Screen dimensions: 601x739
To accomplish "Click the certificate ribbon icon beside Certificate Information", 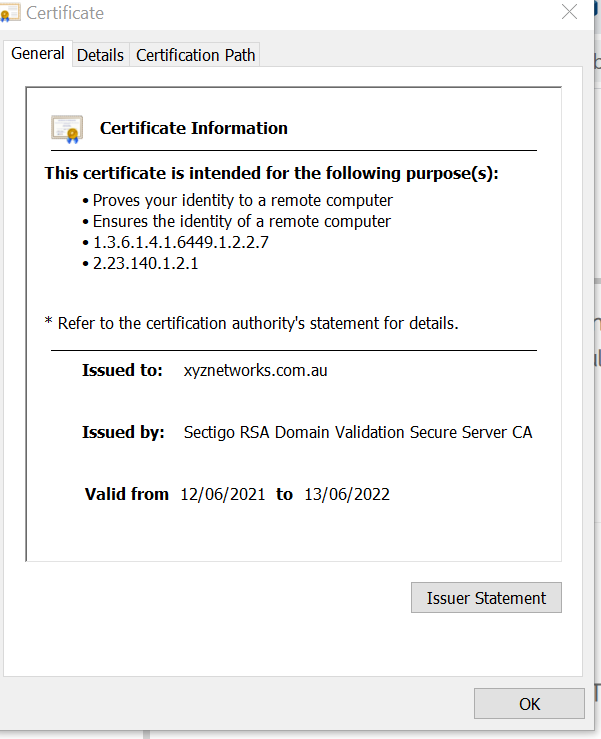I will (x=67, y=128).
